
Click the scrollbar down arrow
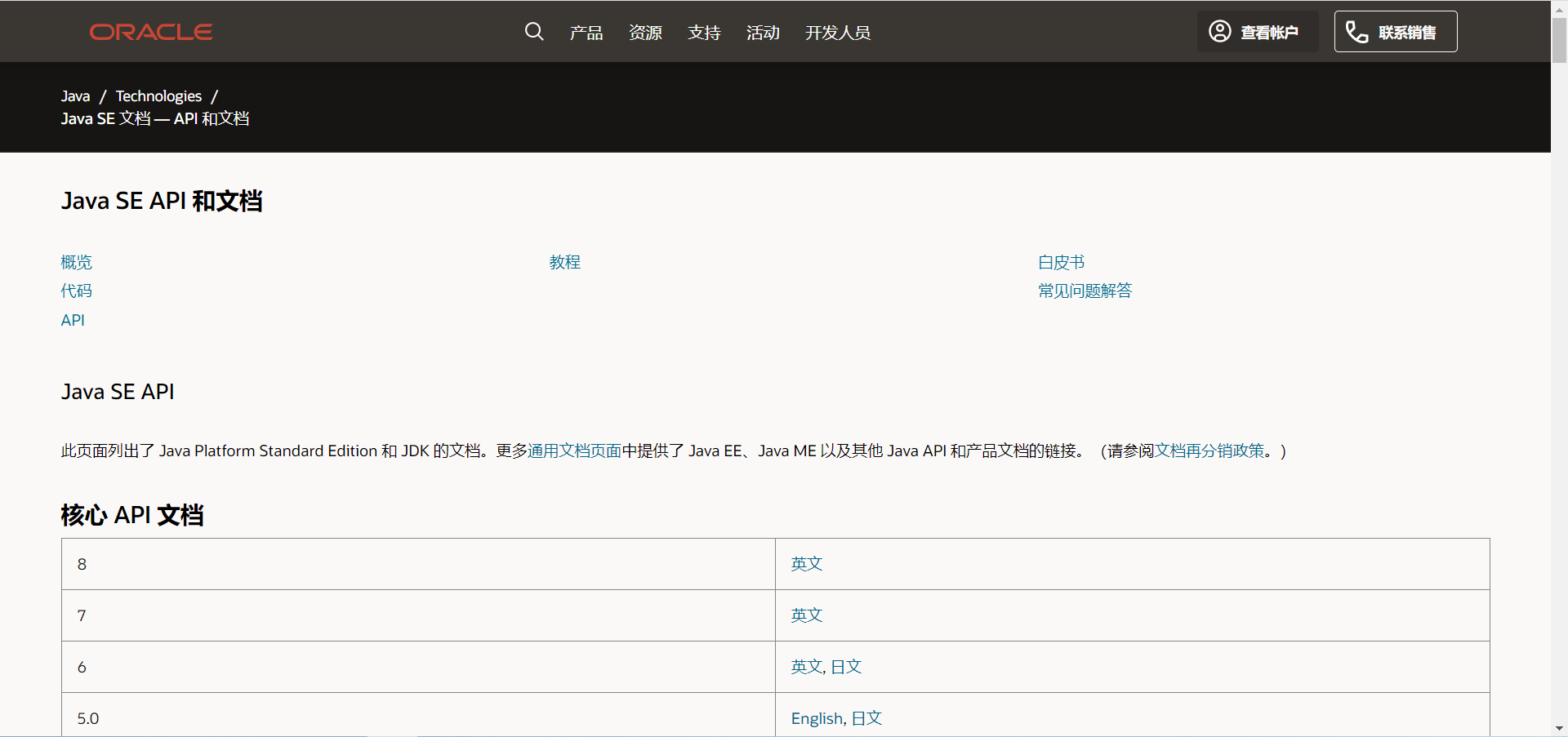tap(1559, 729)
